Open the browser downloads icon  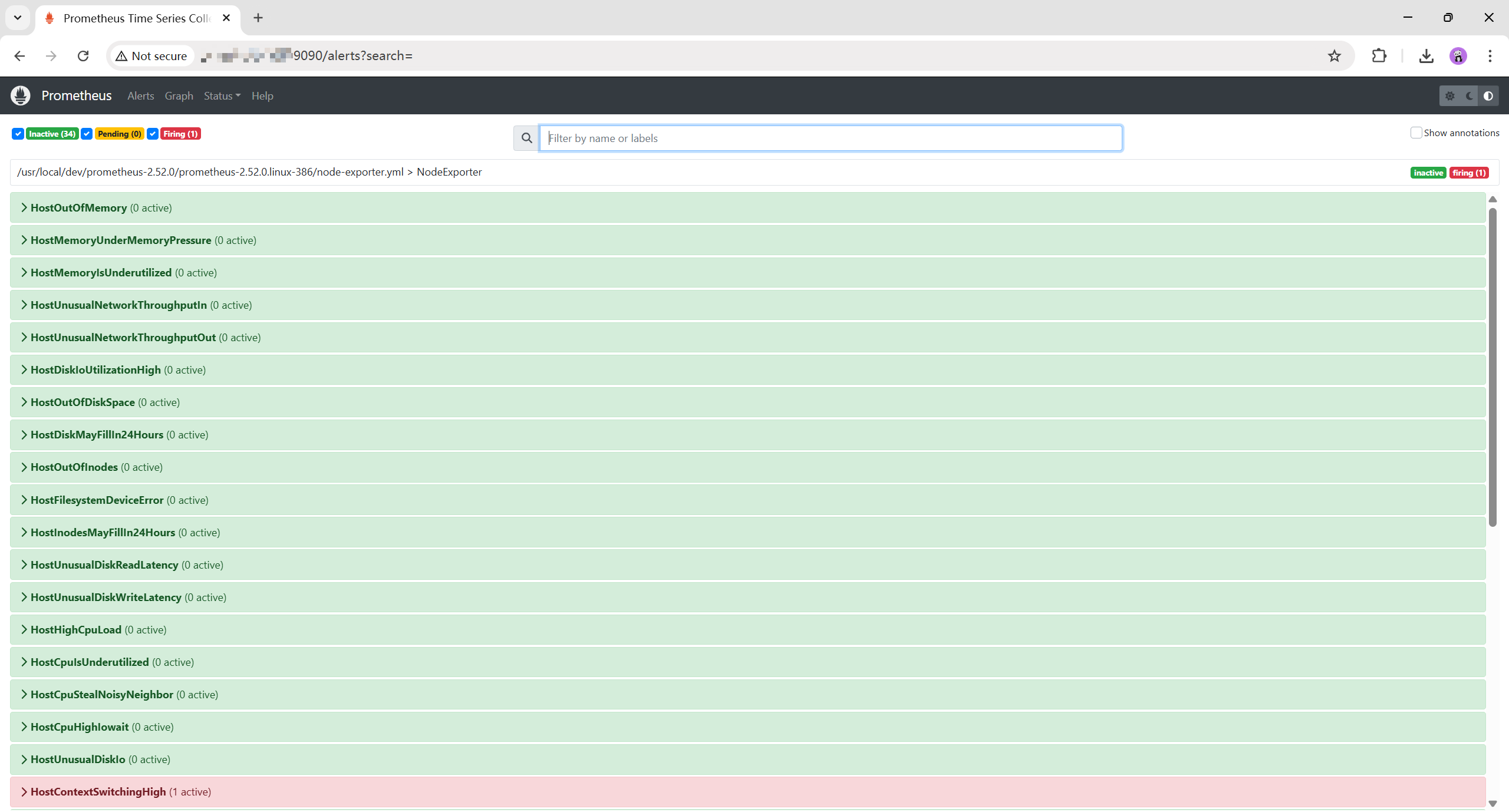tap(1426, 56)
